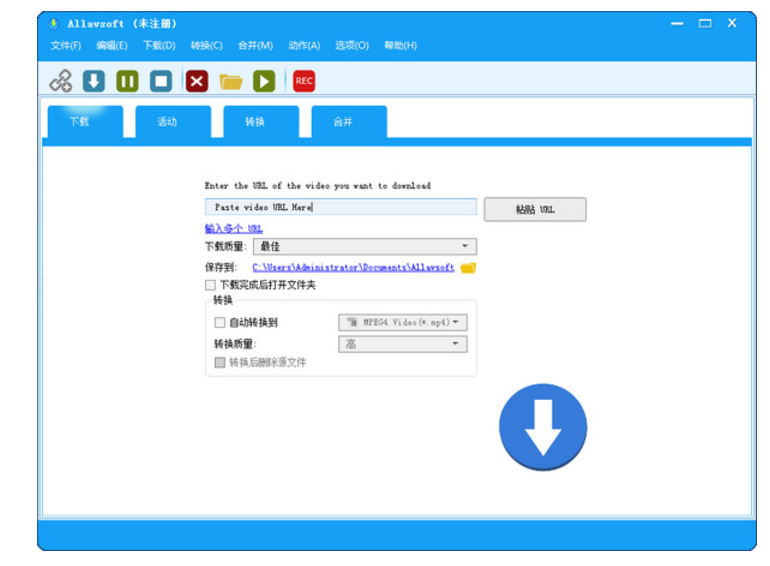The image size is (770, 566).
Task: Click the large blue download button
Action: tap(543, 427)
